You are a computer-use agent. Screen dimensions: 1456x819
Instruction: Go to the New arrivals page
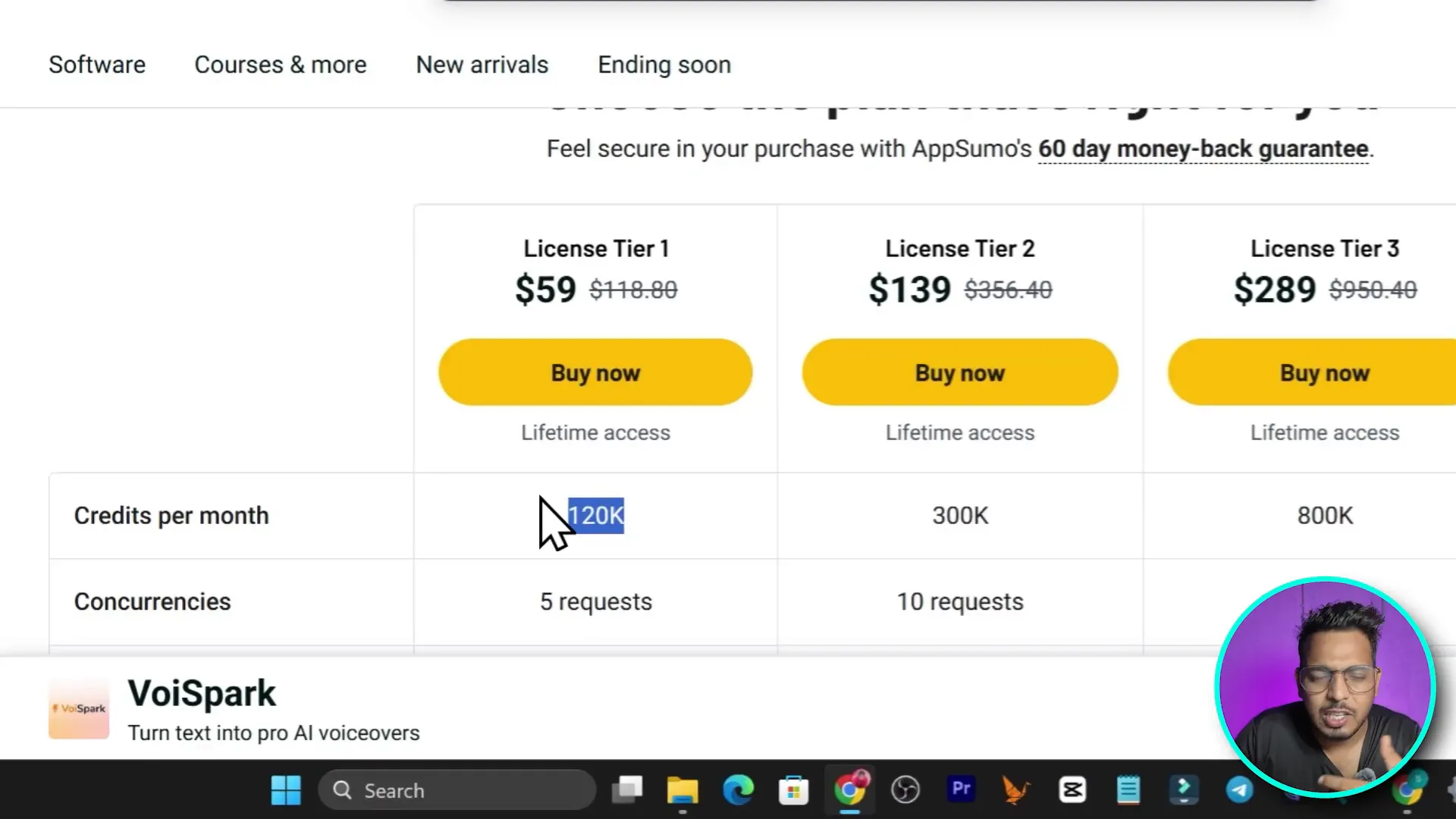482,65
